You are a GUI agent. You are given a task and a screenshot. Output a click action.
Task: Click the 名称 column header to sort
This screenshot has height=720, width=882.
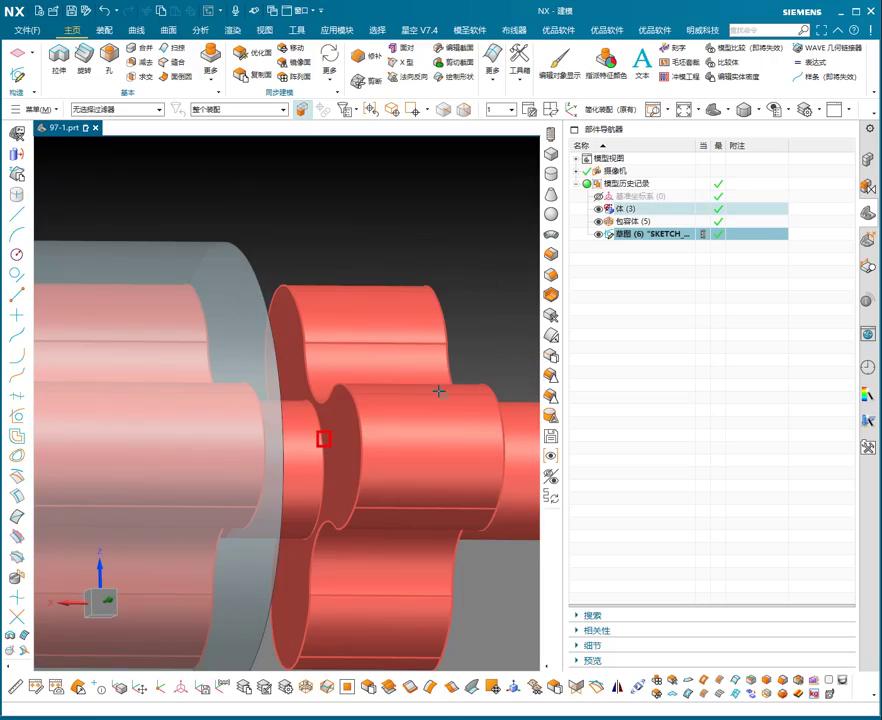[x=582, y=146]
